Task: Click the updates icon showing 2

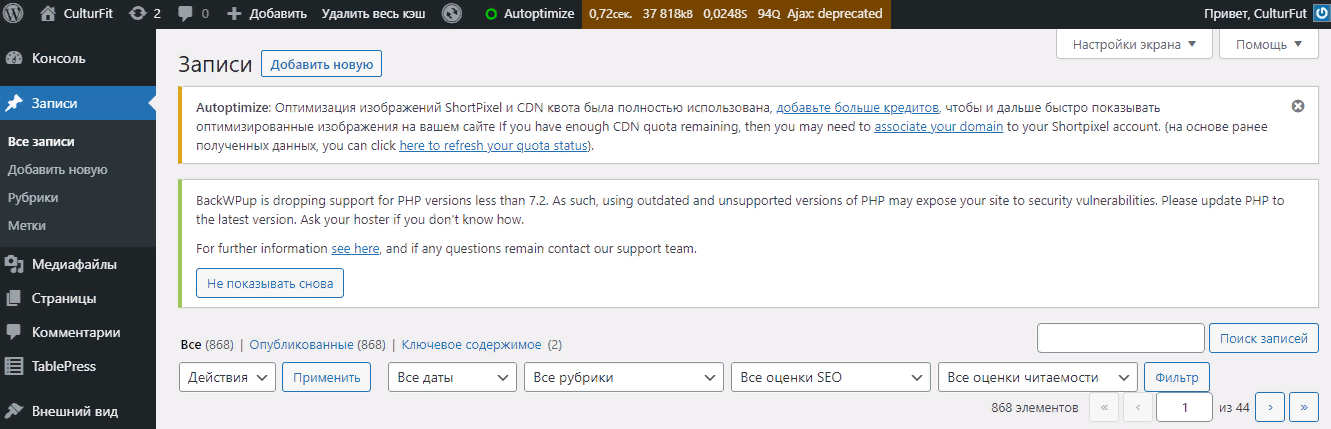Action: click(138, 14)
